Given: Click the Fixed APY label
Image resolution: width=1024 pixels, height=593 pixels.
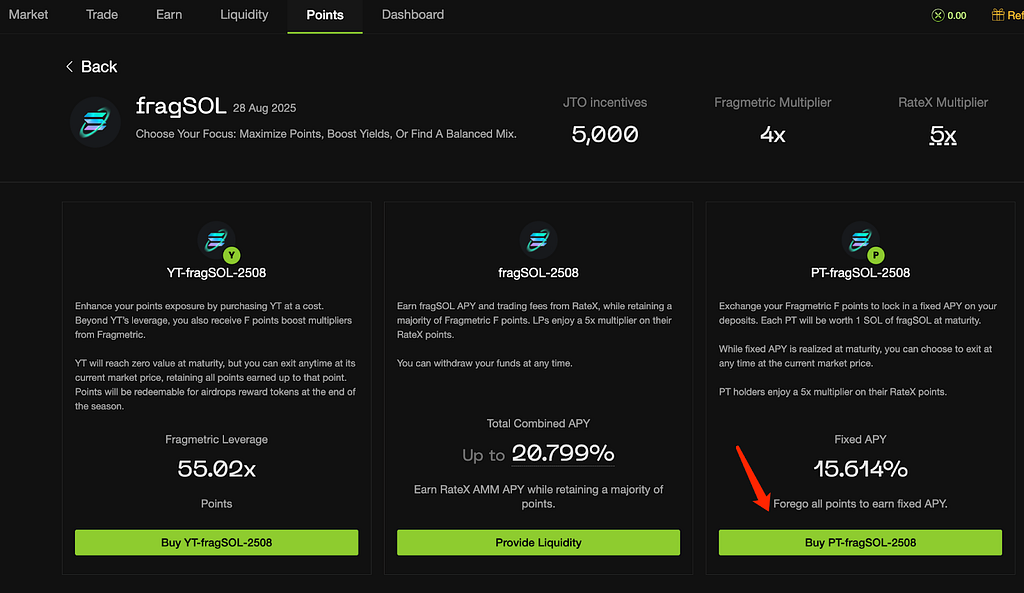Looking at the screenshot, I should click(860, 440).
